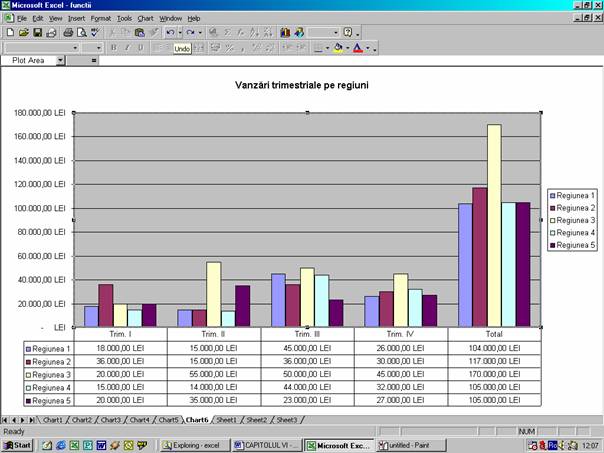Open the Chart menu
The width and height of the screenshot is (604, 453).
(146, 18)
